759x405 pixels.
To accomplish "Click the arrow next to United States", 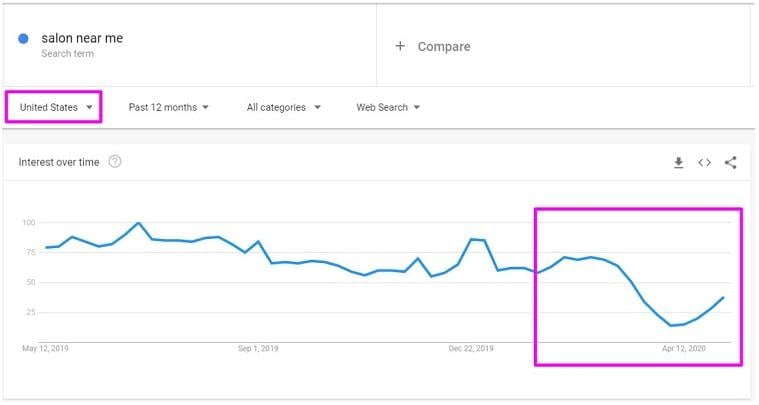I will [89, 107].
